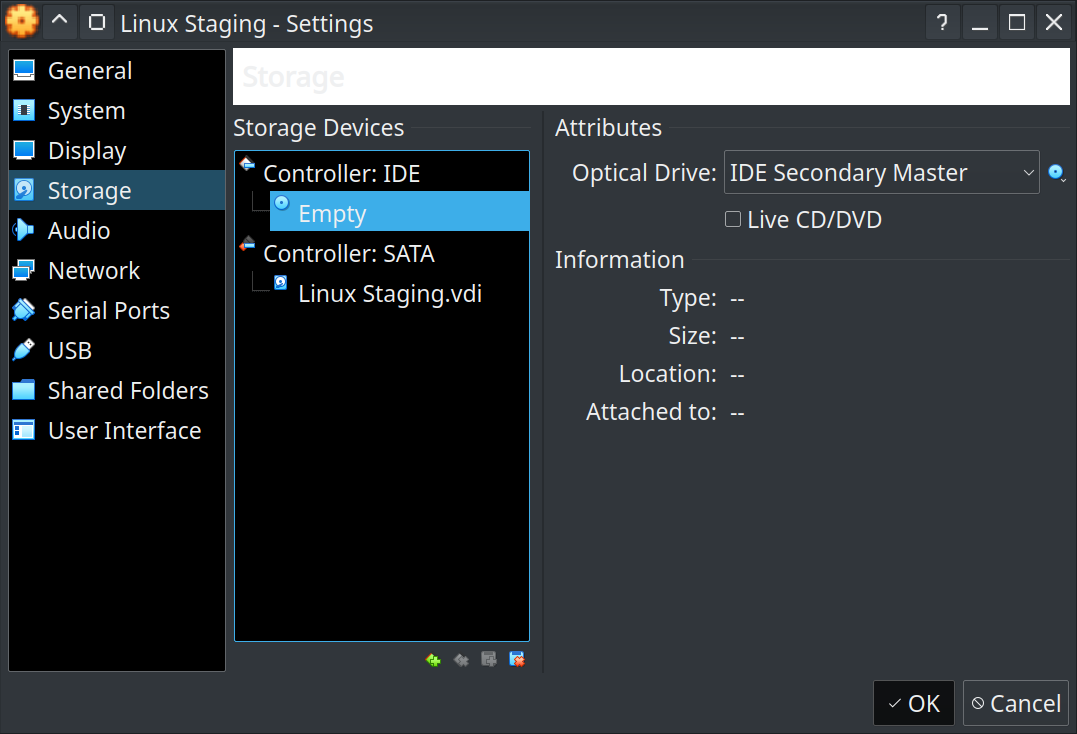Click the IDE controller icon in tree
This screenshot has height=734, width=1077.
[x=247, y=165]
